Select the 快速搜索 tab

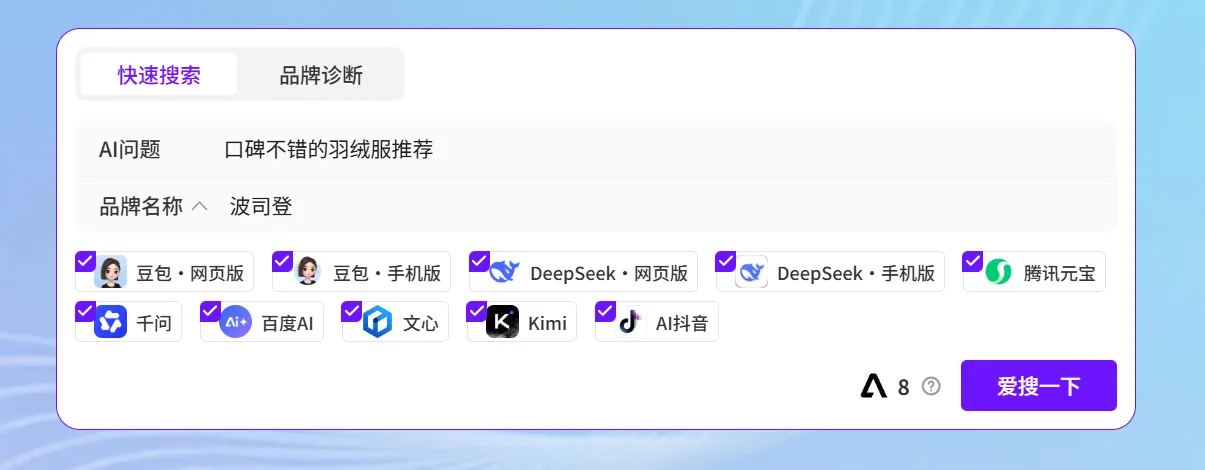[x=159, y=75]
